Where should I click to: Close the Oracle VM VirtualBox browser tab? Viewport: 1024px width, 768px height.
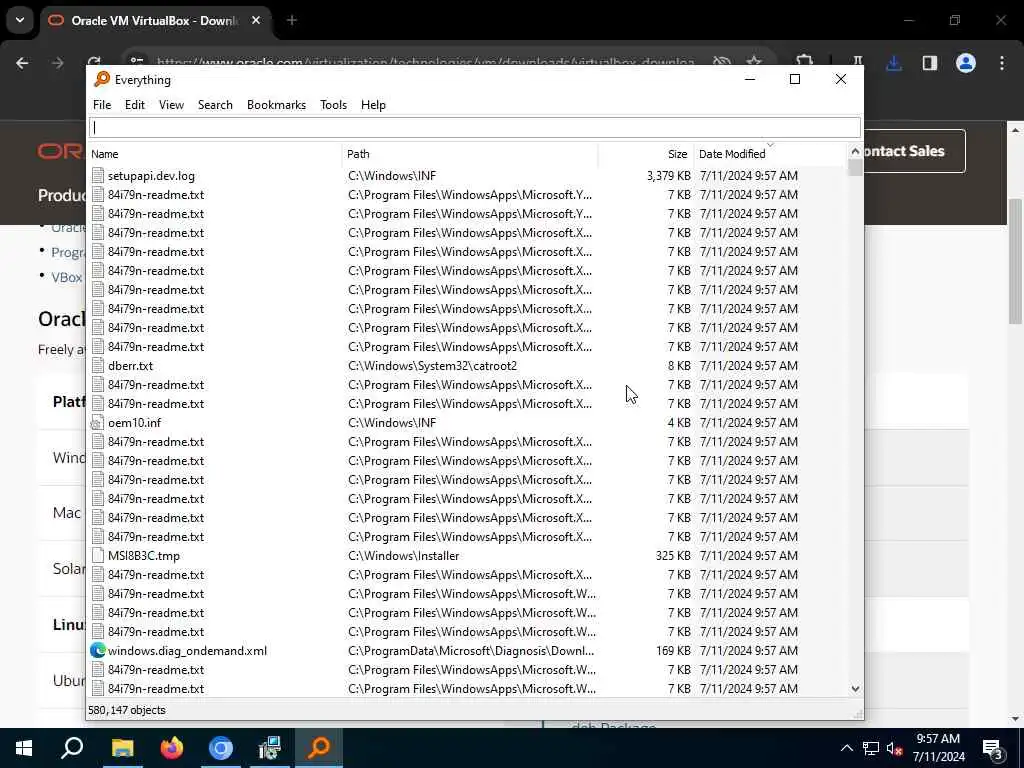(256, 21)
